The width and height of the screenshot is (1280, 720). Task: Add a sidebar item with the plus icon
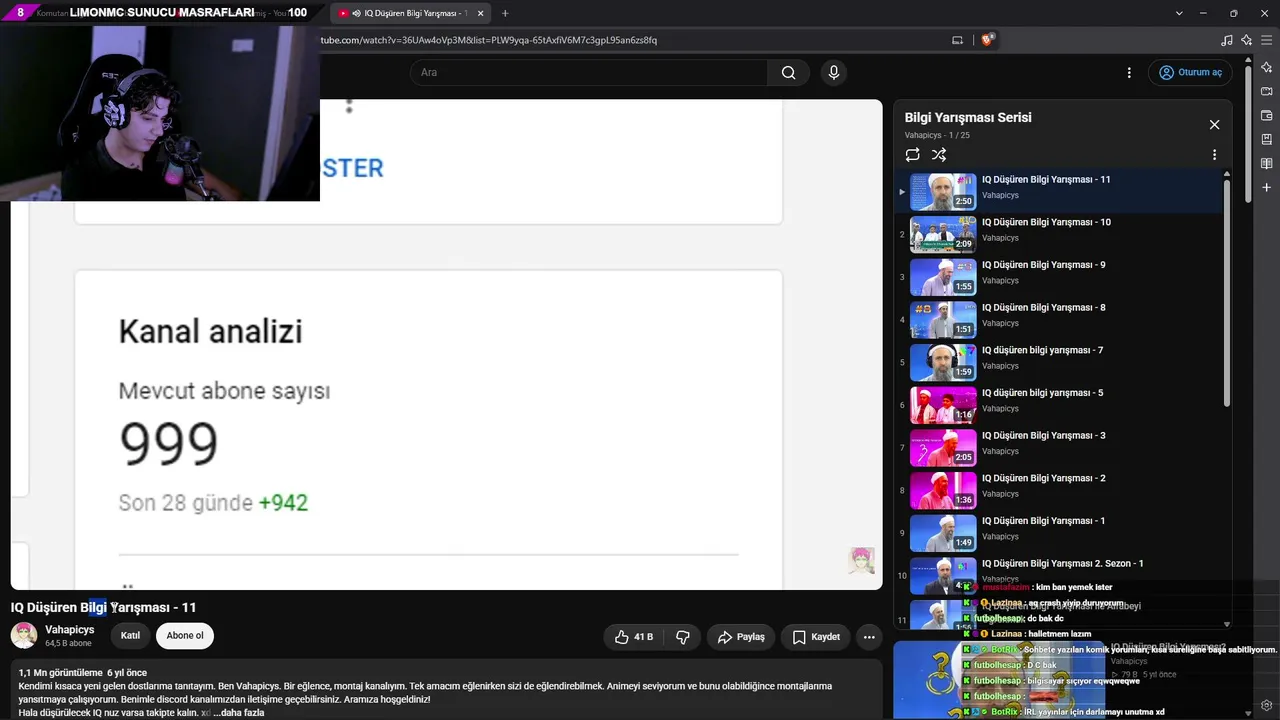click(1267, 187)
